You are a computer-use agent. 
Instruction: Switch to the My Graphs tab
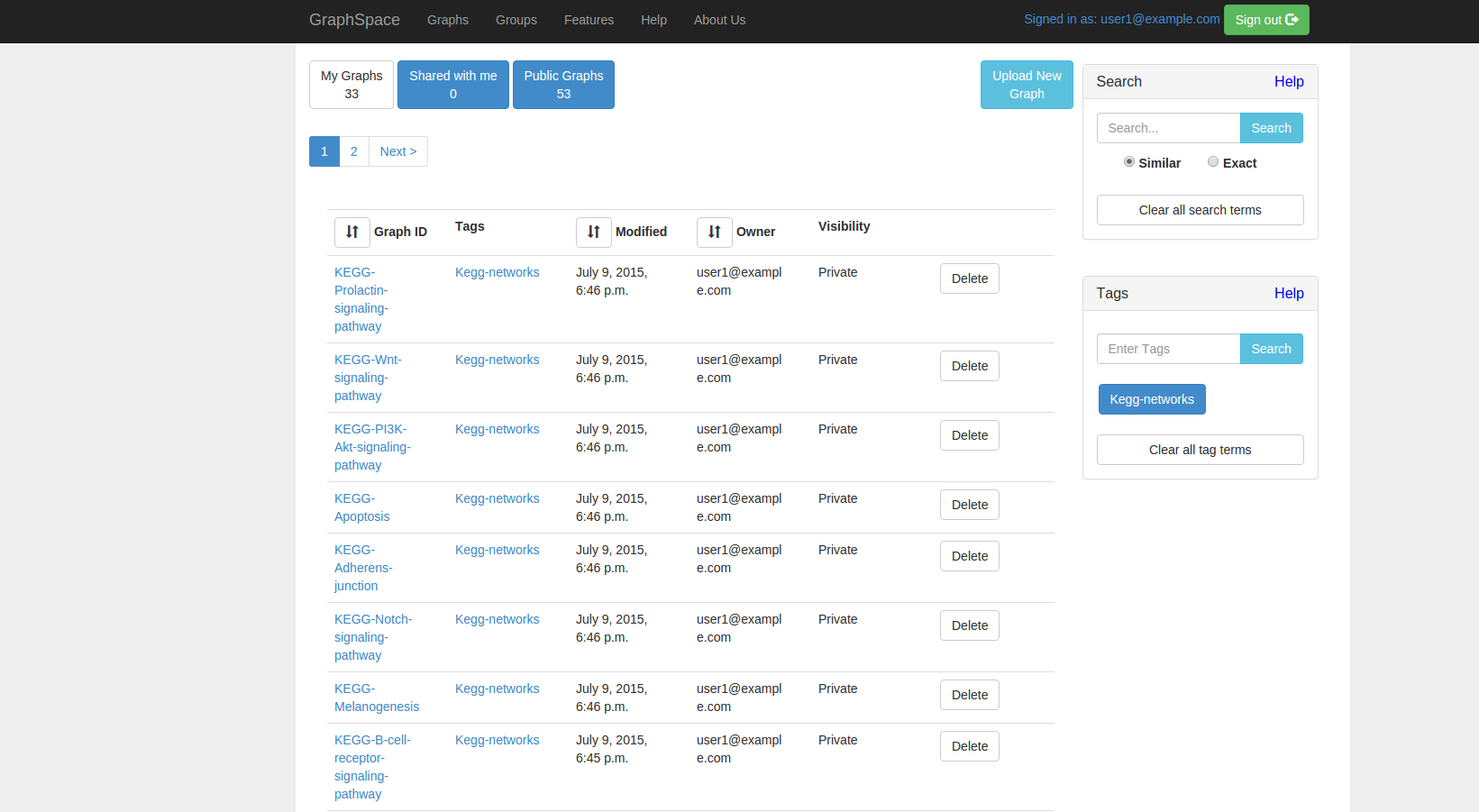pos(351,85)
